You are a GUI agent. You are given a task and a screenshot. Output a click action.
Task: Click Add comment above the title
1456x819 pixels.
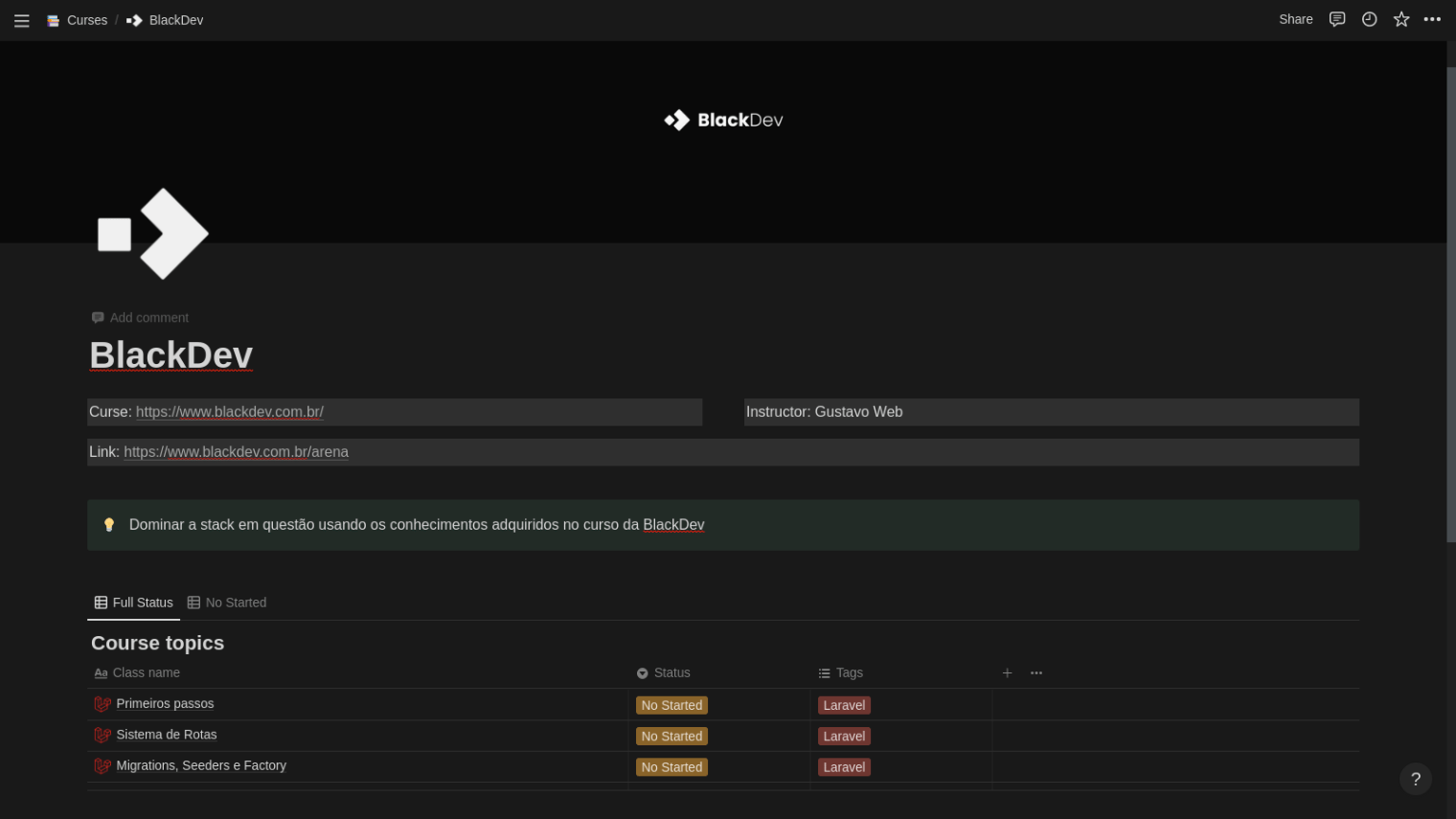139,318
